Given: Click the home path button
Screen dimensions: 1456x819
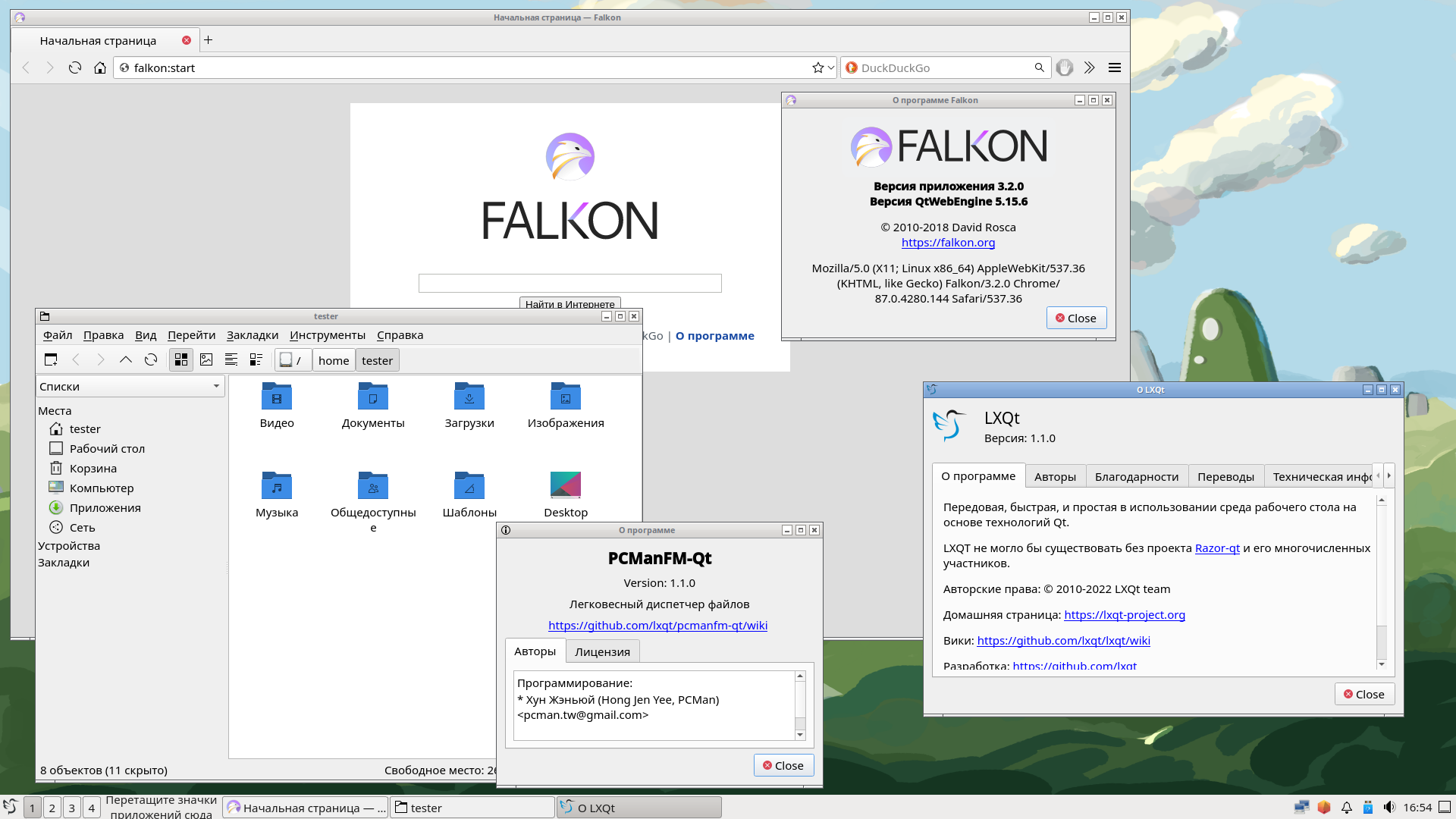Looking at the screenshot, I should [334, 360].
